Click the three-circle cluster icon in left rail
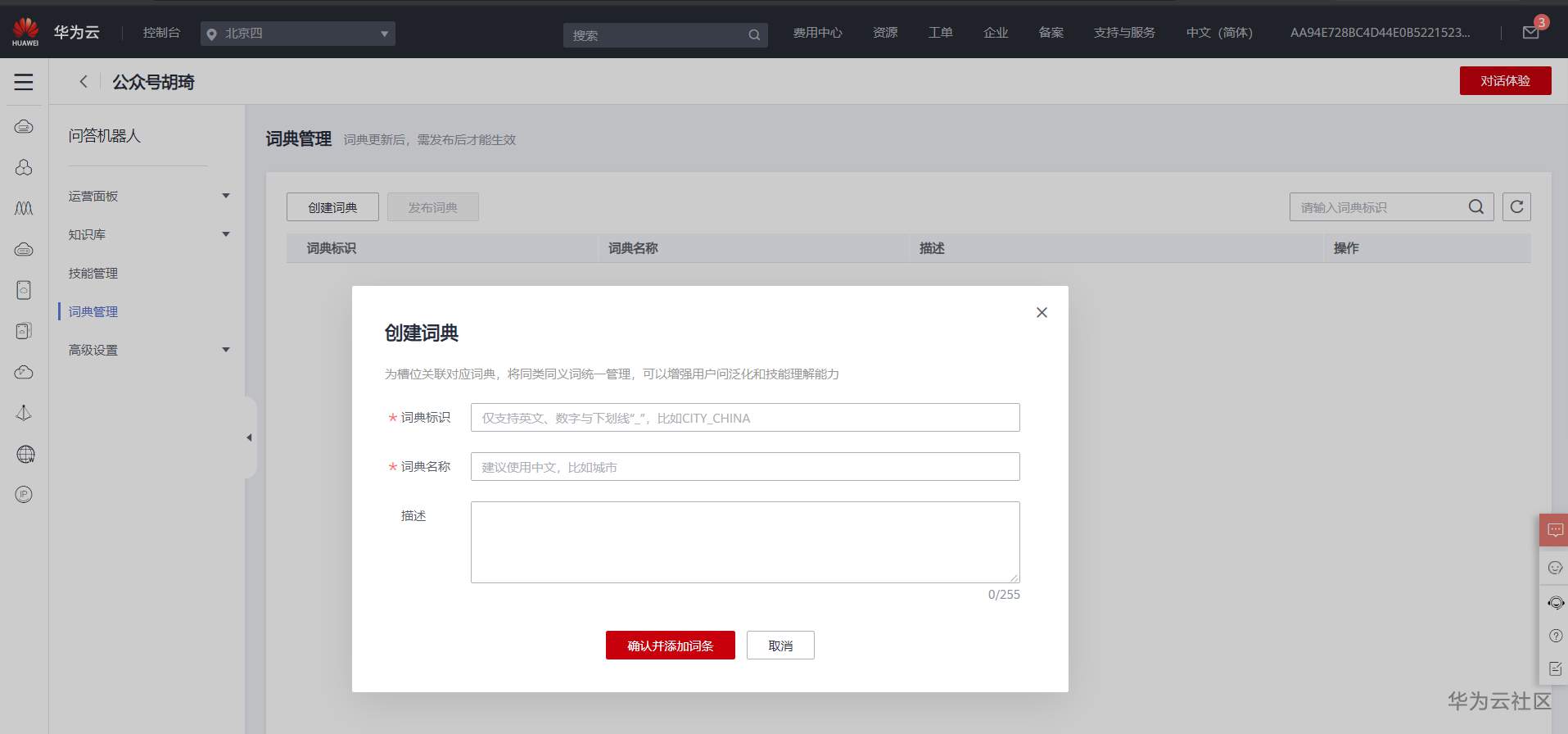Viewport: 1568px width, 734px height. pos(24,167)
